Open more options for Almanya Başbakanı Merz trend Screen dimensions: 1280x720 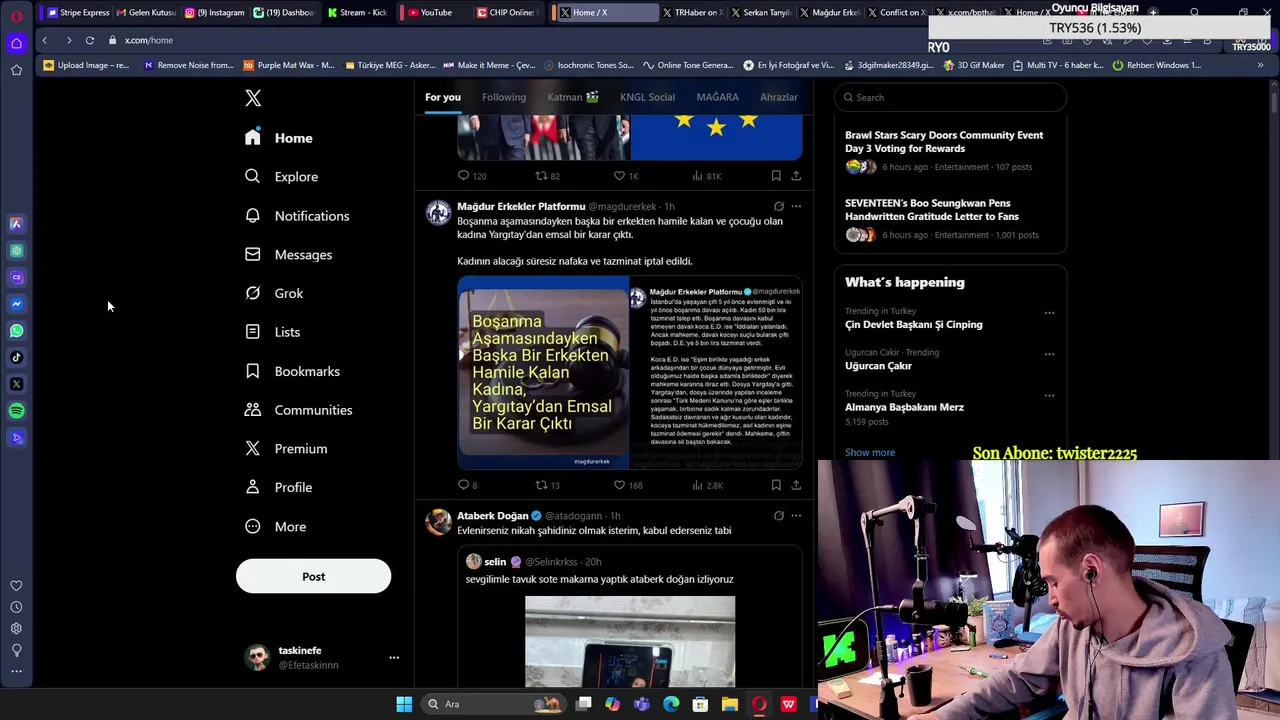1049,395
